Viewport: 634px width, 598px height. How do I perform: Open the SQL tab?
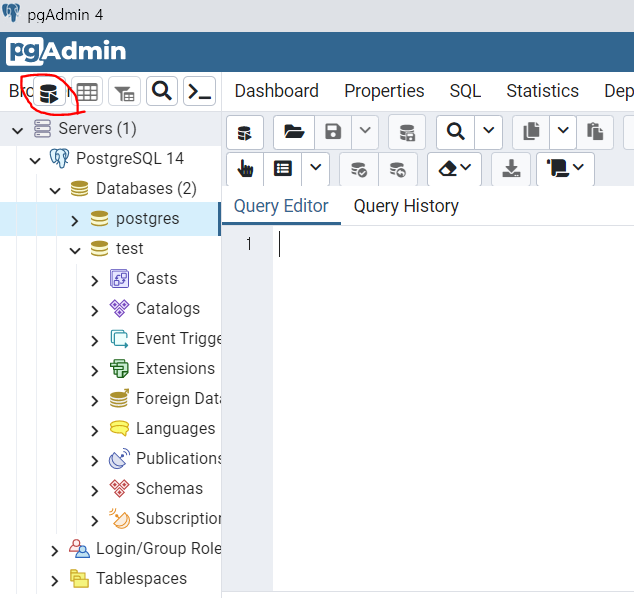point(465,91)
